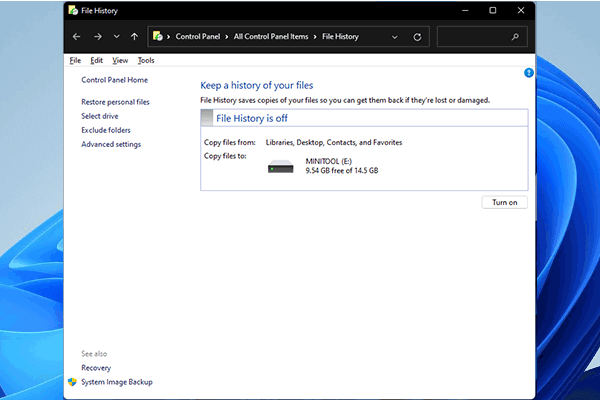
Task: Open the View menu
Action: pos(120,60)
